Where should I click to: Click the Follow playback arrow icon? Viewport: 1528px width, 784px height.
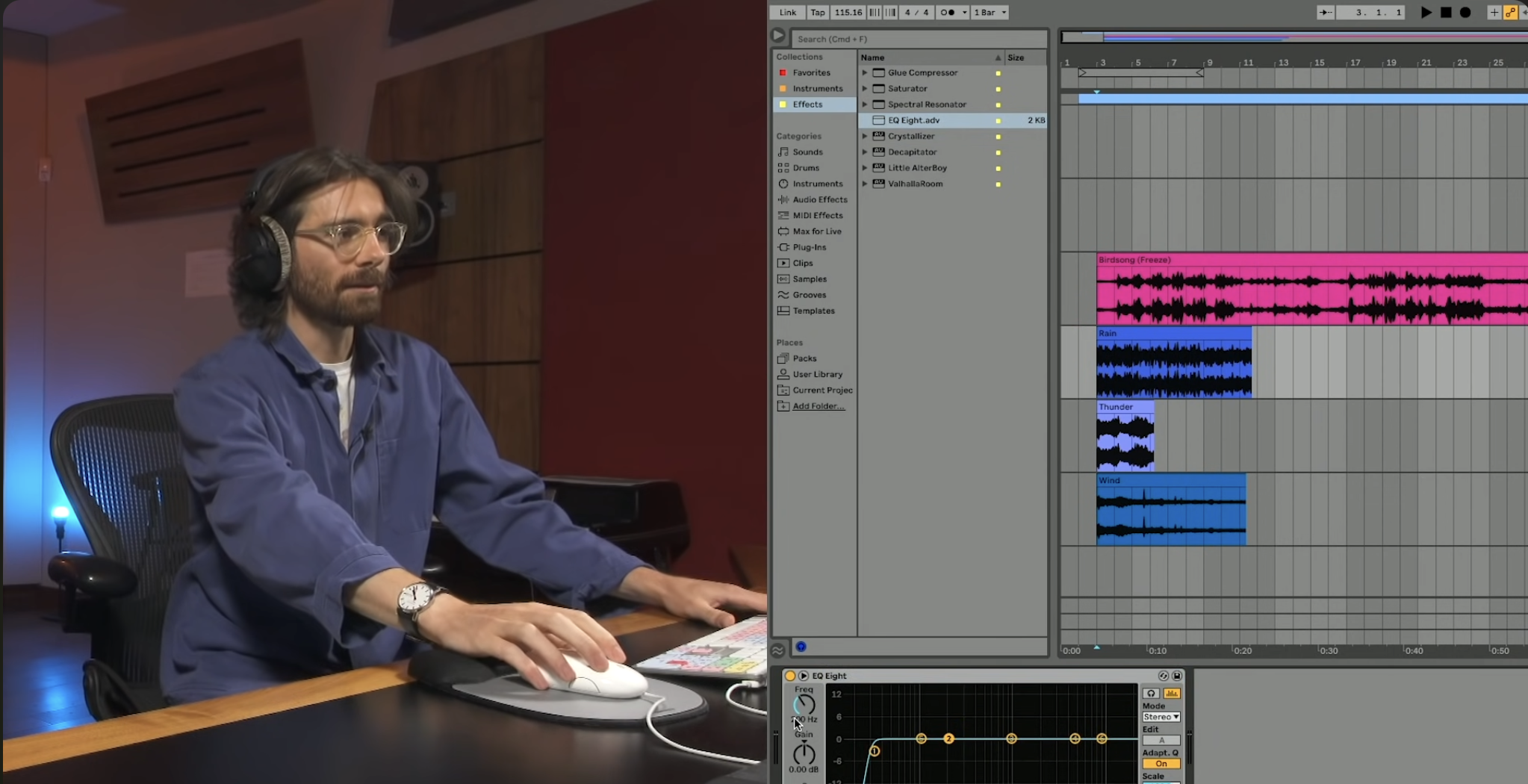[1325, 12]
